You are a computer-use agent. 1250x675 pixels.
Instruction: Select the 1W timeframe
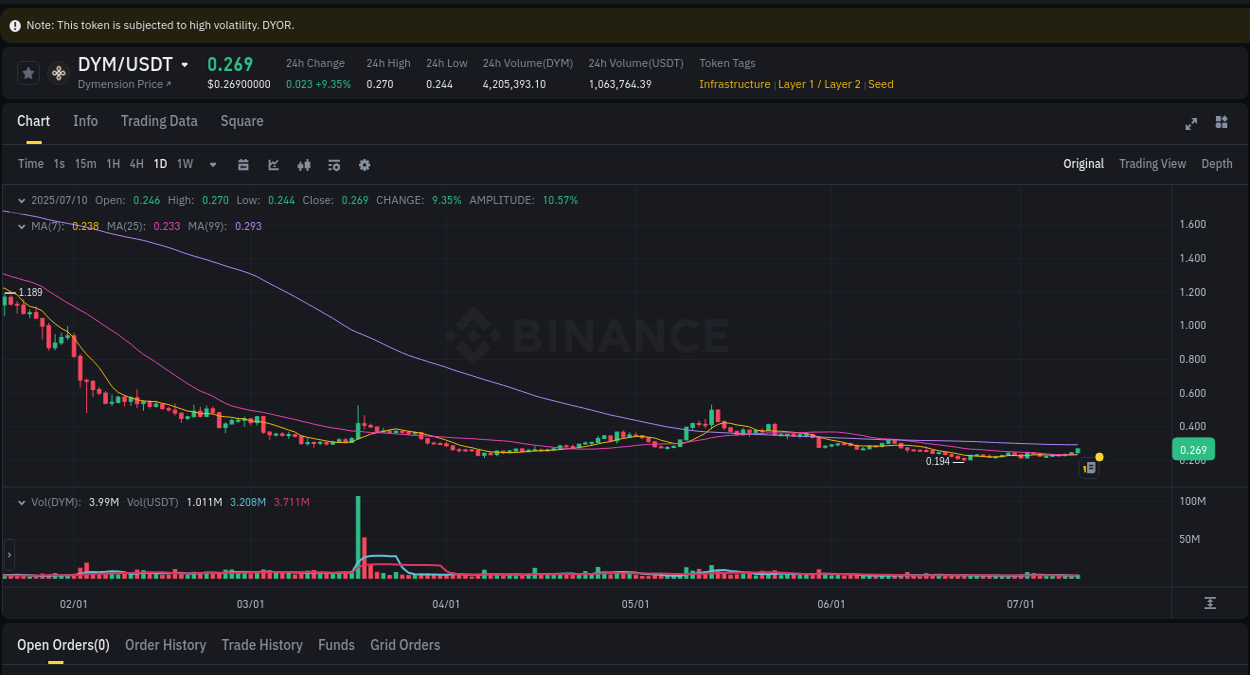pos(184,164)
